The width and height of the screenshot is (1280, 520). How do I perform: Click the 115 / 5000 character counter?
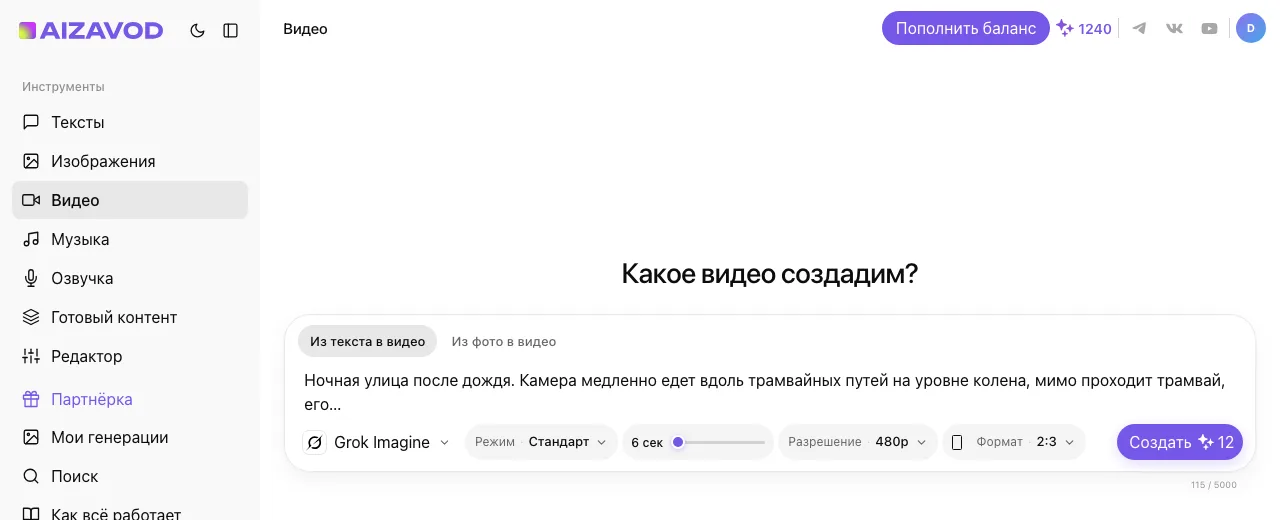click(1214, 485)
